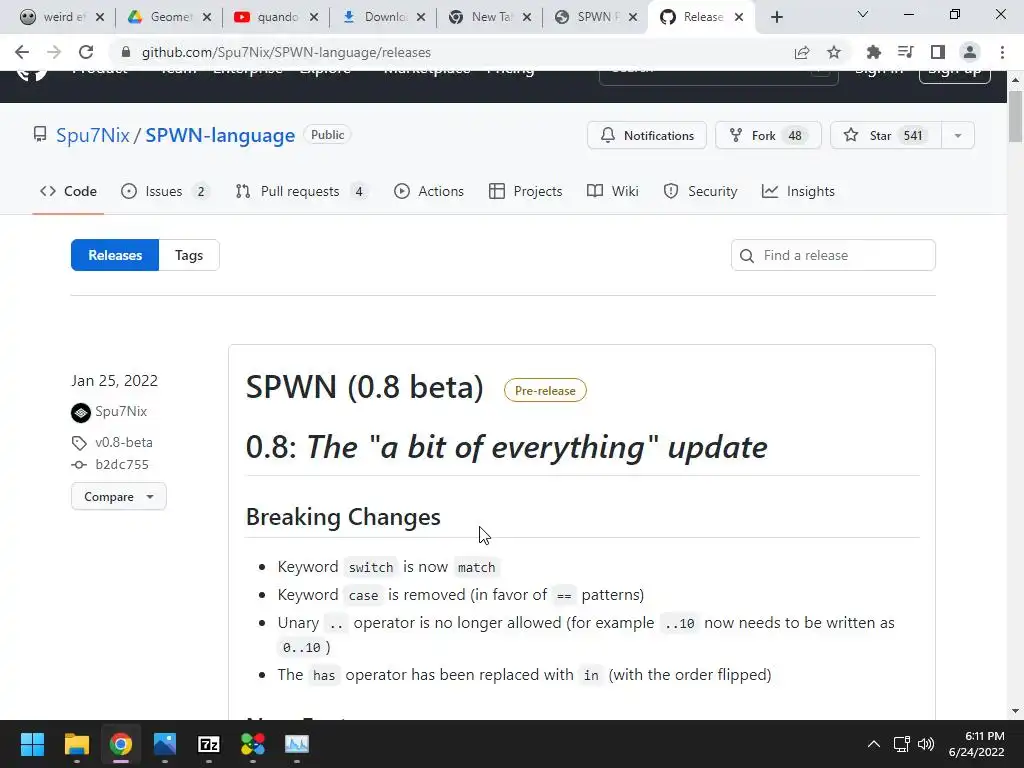Expand the Star options dropdown arrow
Image resolution: width=1024 pixels, height=768 pixels.
tap(958, 135)
